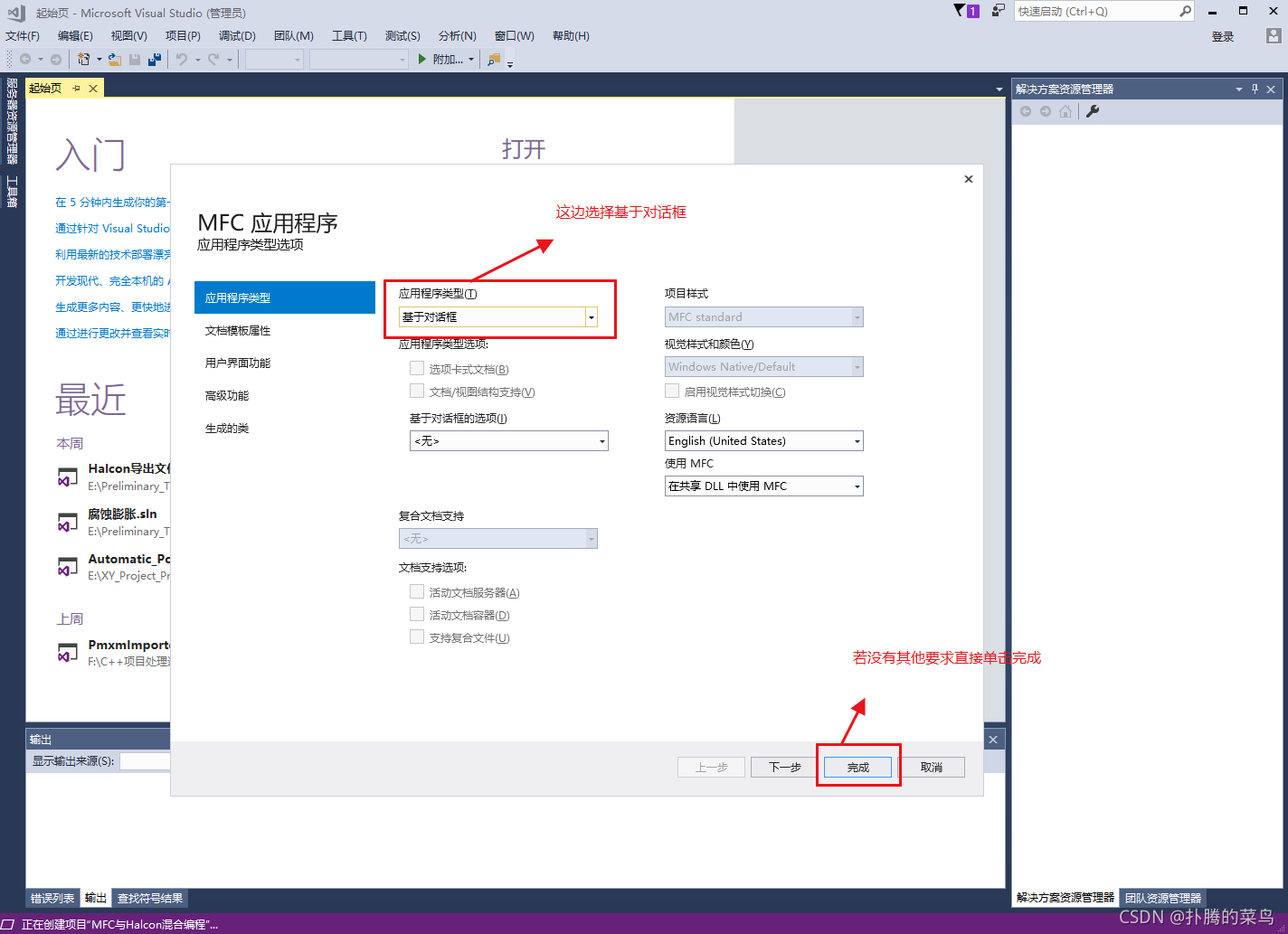Image resolution: width=1288 pixels, height=934 pixels.
Task: Open the 资源语言 English dropdown
Action: point(764,441)
